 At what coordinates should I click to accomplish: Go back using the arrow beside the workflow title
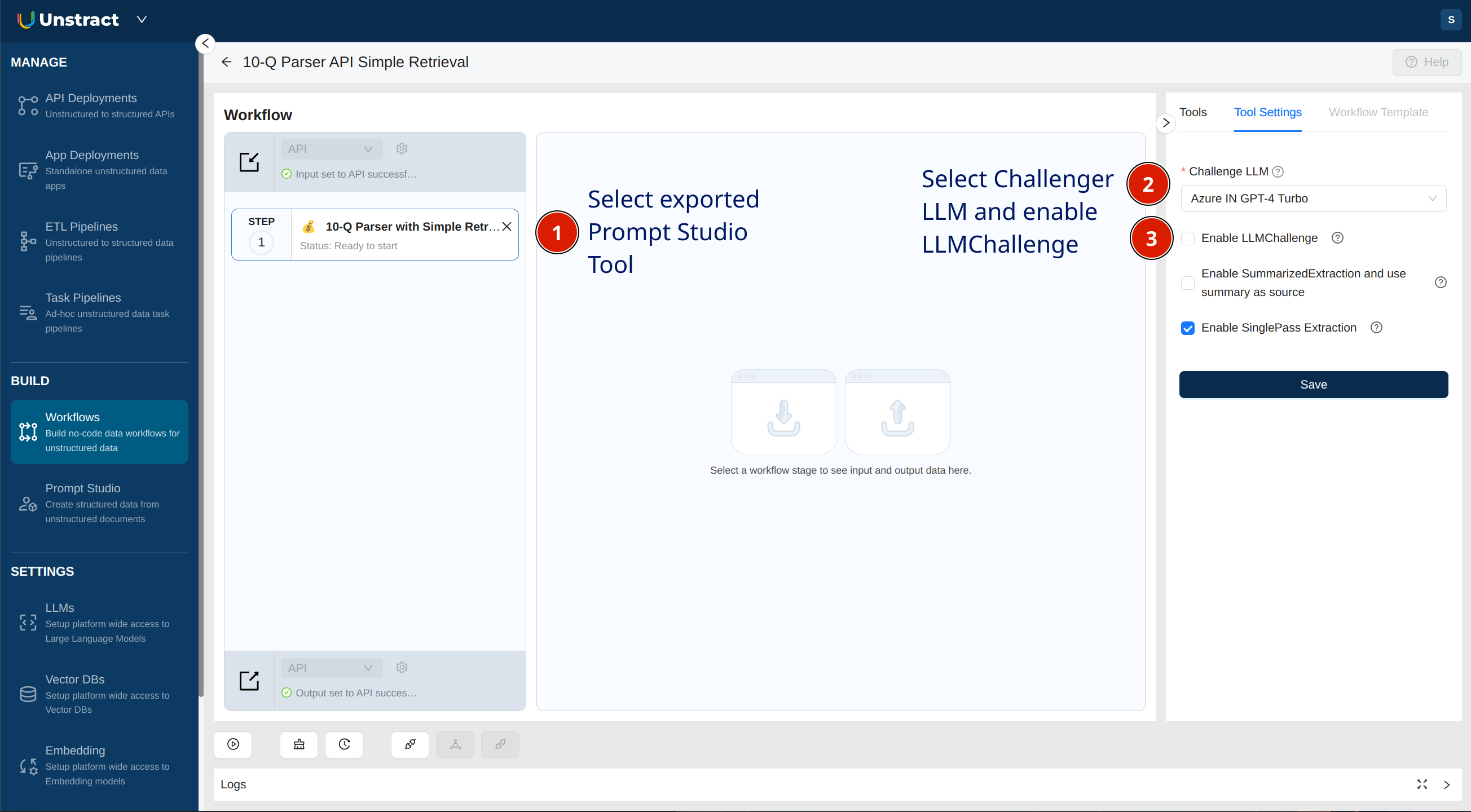pyautogui.click(x=227, y=61)
